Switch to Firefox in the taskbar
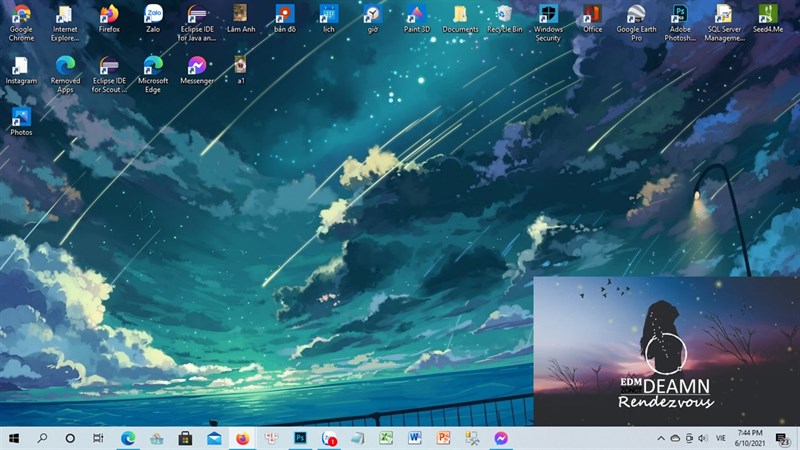The width and height of the screenshot is (800, 450). pyautogui.click(x=243, y=438)
